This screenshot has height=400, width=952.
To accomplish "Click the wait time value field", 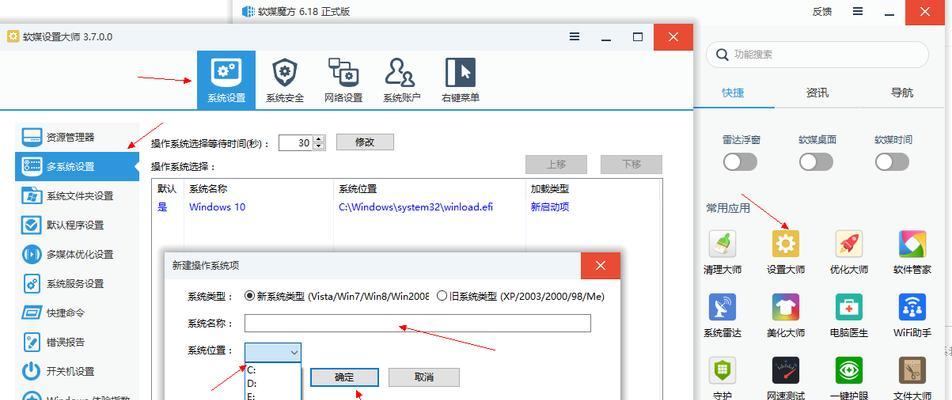I will pyautogui.click(x=296, y=143).
